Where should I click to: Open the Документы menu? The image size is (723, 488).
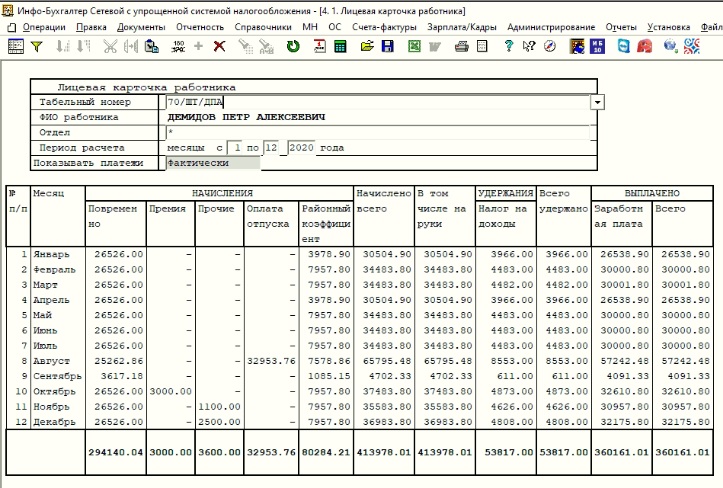pos(141,27)
